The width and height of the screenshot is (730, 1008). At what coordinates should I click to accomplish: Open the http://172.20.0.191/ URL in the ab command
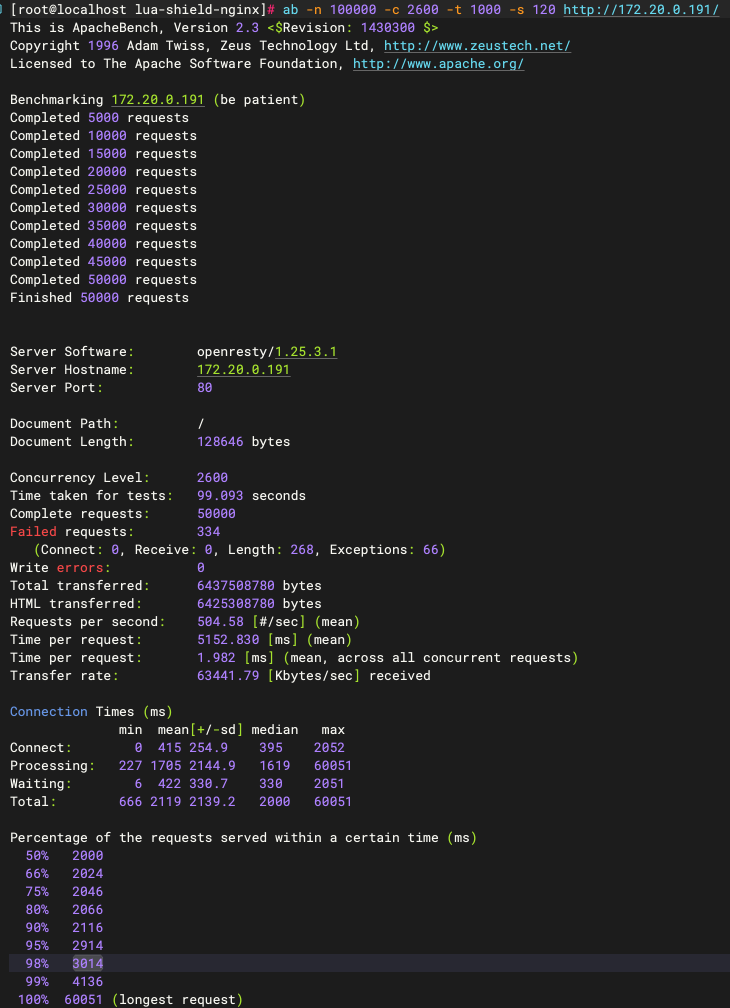coord(641,10)
